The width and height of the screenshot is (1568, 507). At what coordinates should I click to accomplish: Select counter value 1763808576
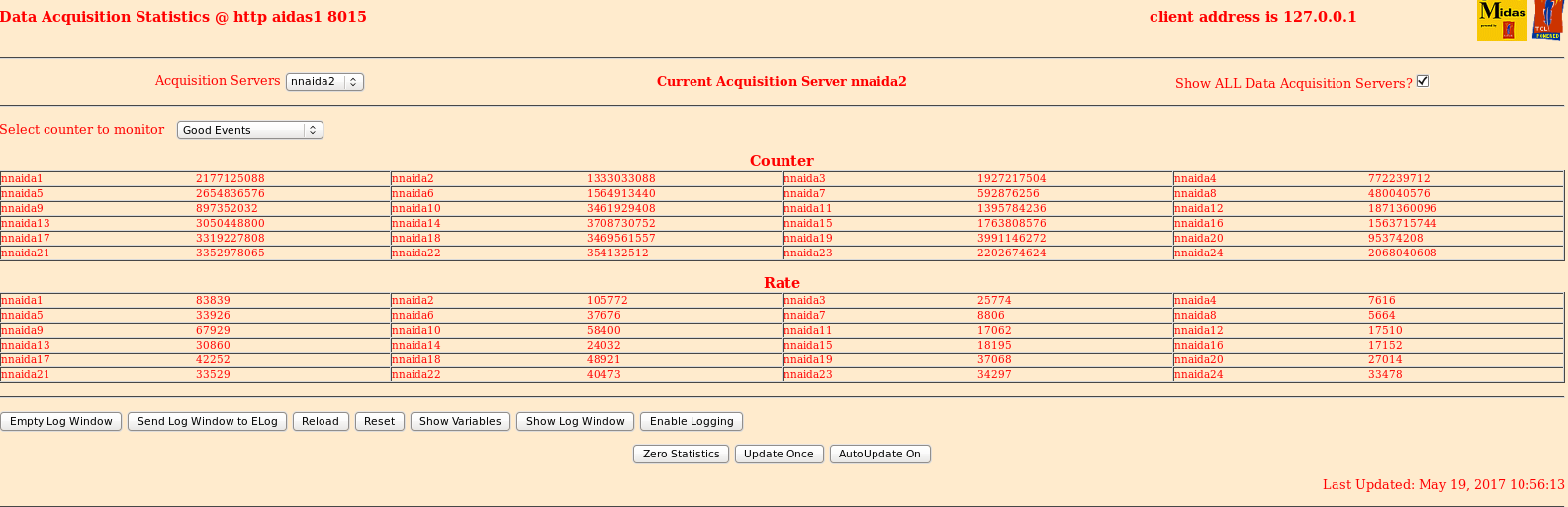pos(1012,224)
